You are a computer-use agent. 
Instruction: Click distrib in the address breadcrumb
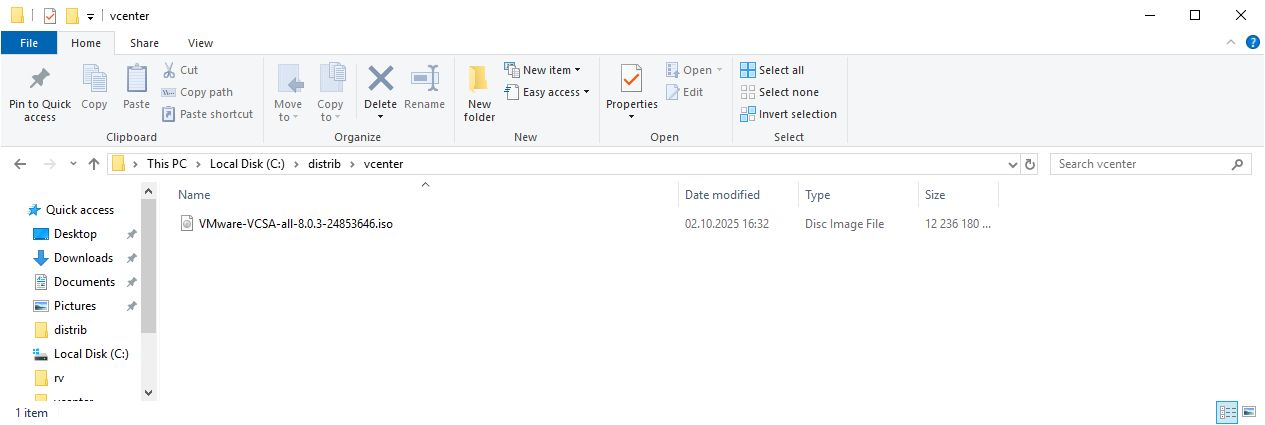coord(322,164)
